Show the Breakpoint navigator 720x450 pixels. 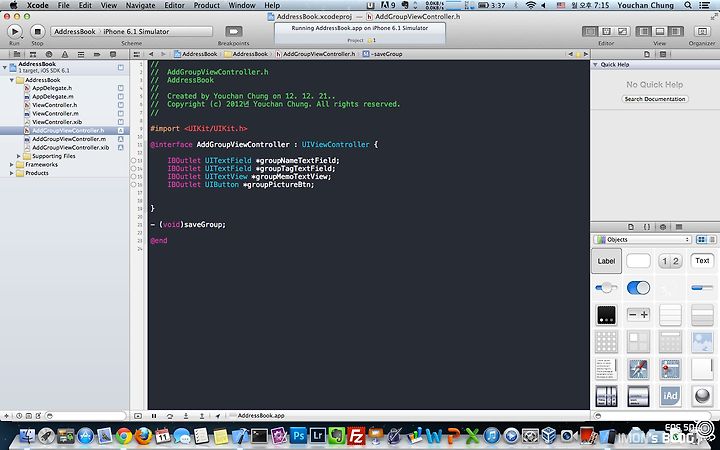(97, 54)
